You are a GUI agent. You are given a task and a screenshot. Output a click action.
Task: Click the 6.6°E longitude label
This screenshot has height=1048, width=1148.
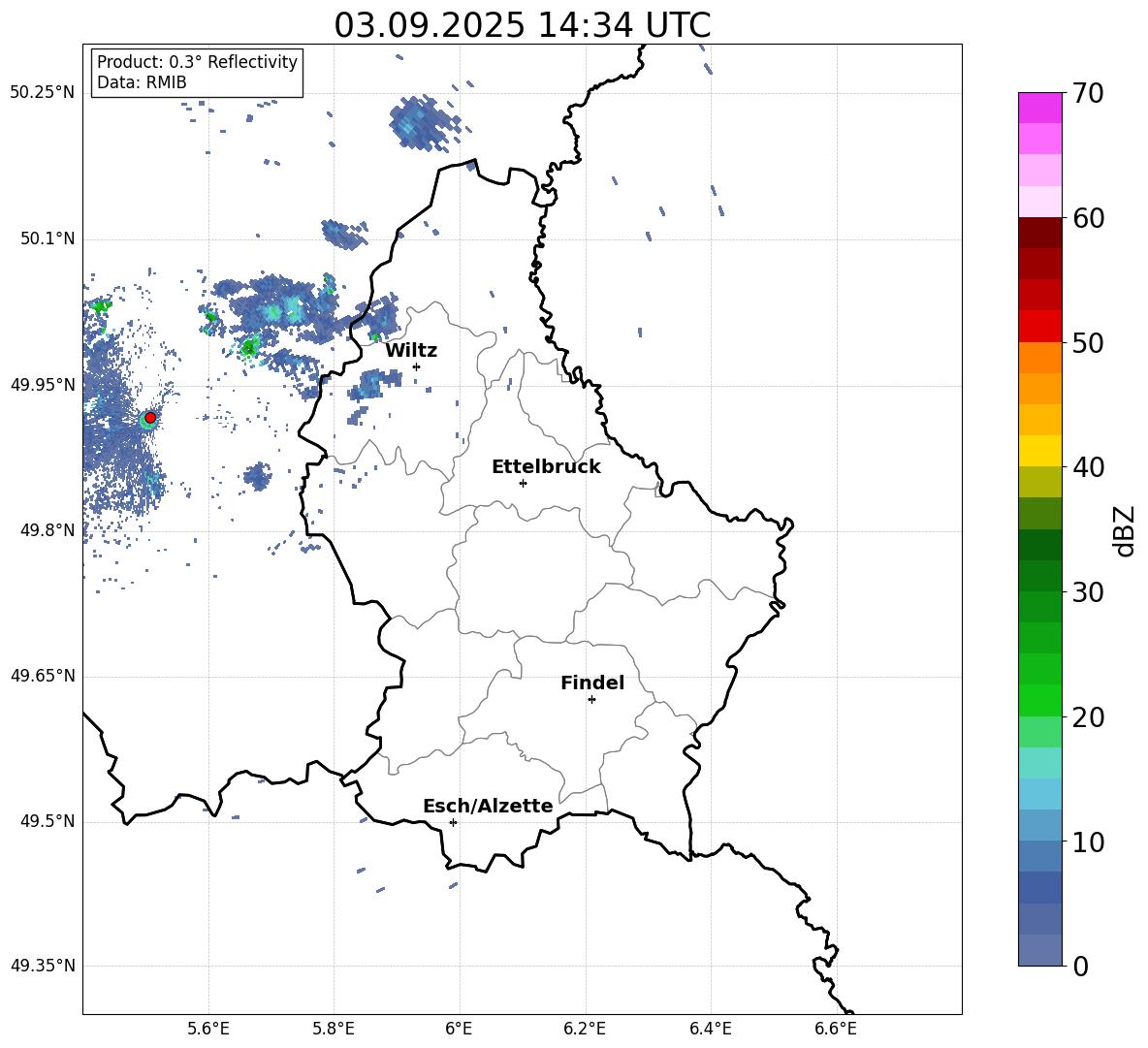pos(836,1030)
